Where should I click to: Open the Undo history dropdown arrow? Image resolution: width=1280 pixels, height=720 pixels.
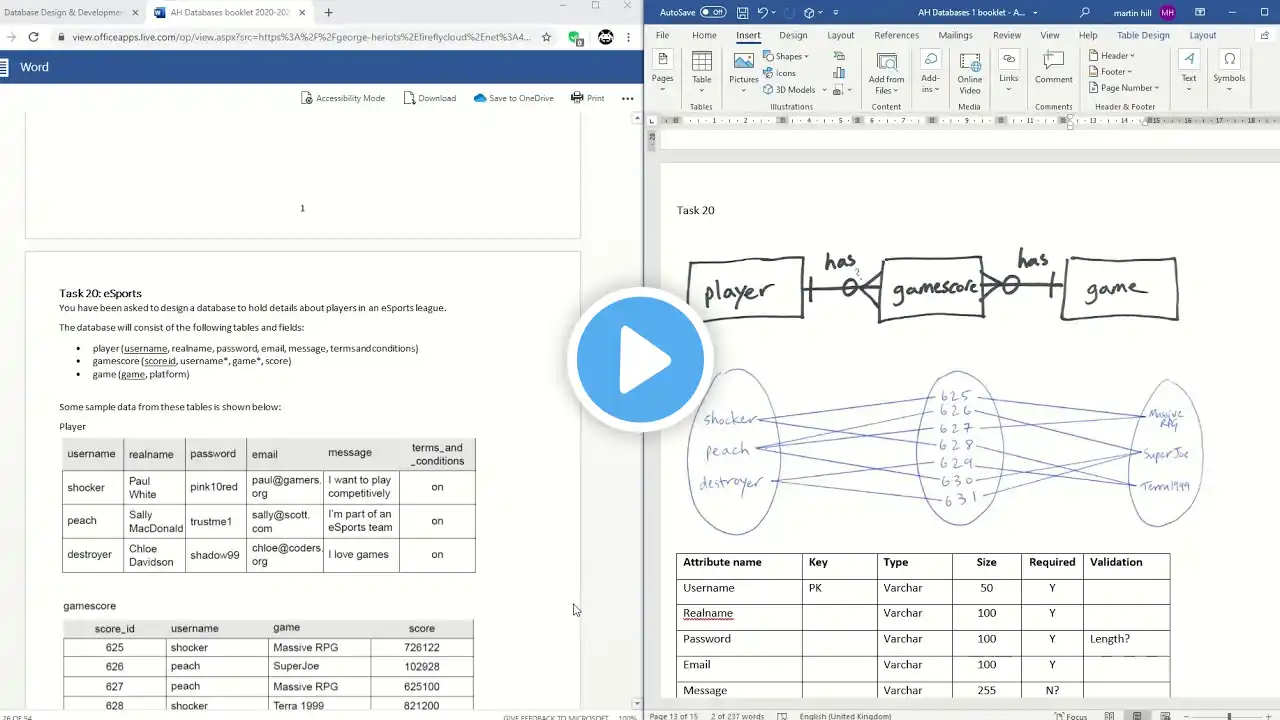[x=774, y=12]
